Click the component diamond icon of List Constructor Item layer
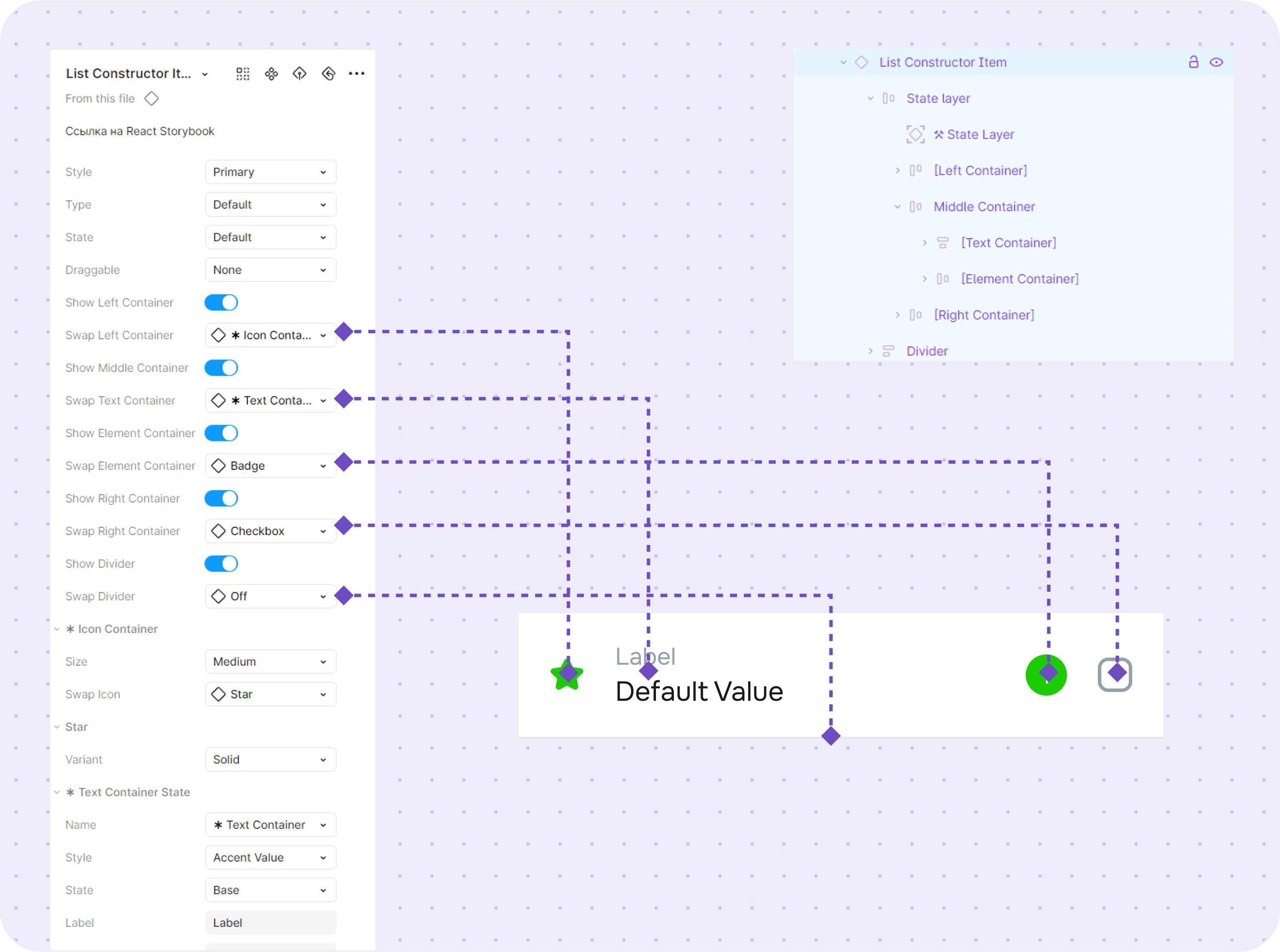The height and width of the screenshot is (952, 1280). tap(861, 62)
